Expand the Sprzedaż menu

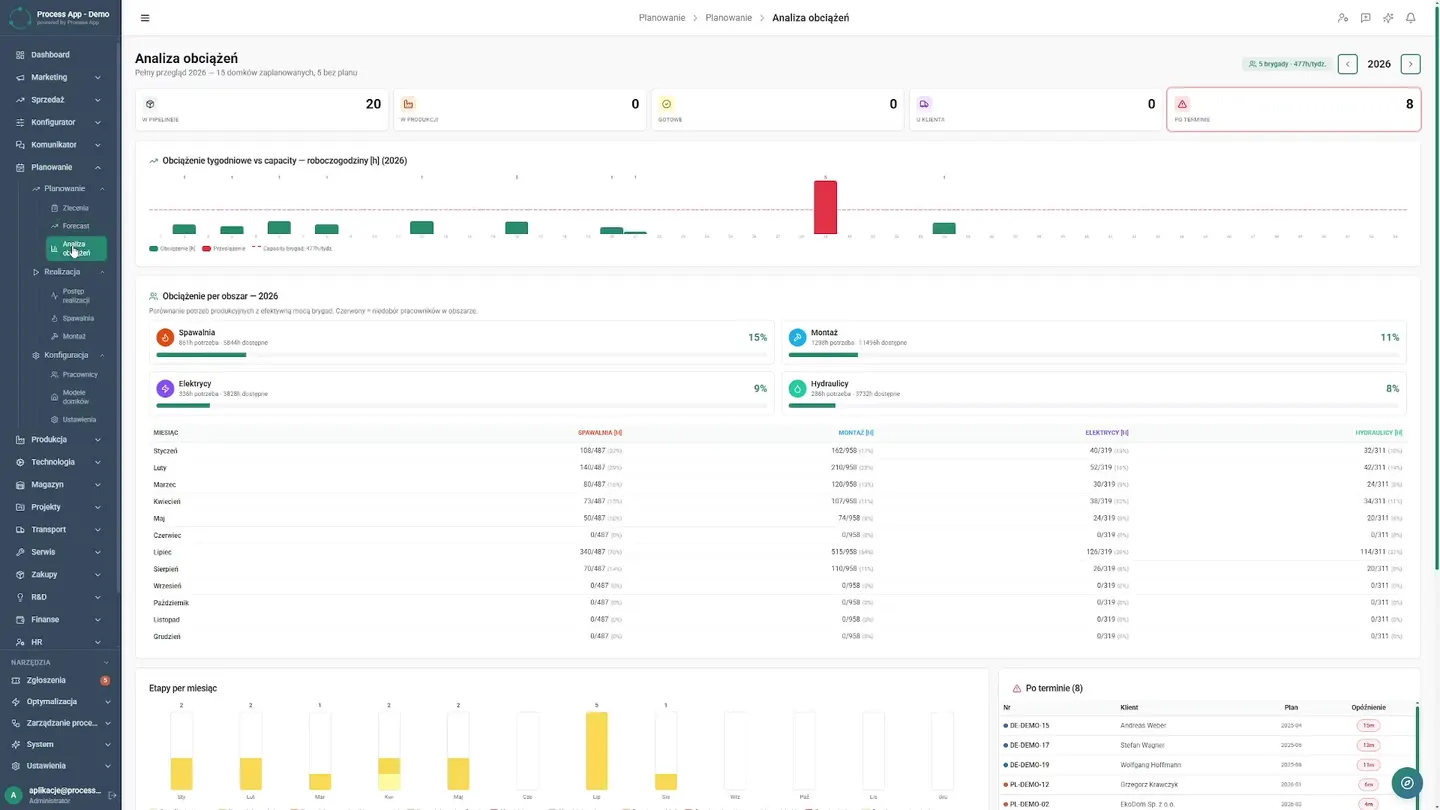pos(60,100)
